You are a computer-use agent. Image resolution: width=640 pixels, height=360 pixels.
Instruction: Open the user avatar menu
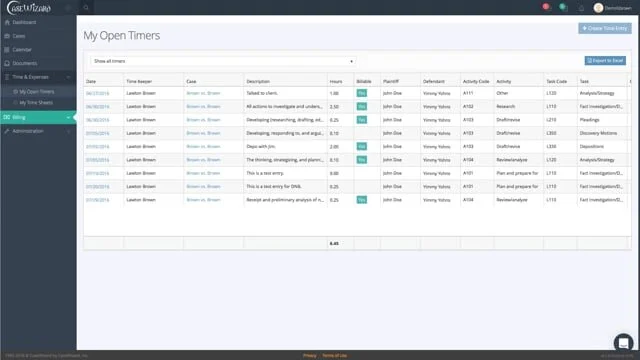point(598,8)
